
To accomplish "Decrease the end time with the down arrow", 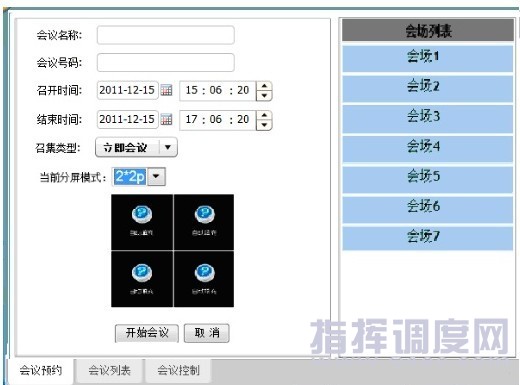I will 264,125.
